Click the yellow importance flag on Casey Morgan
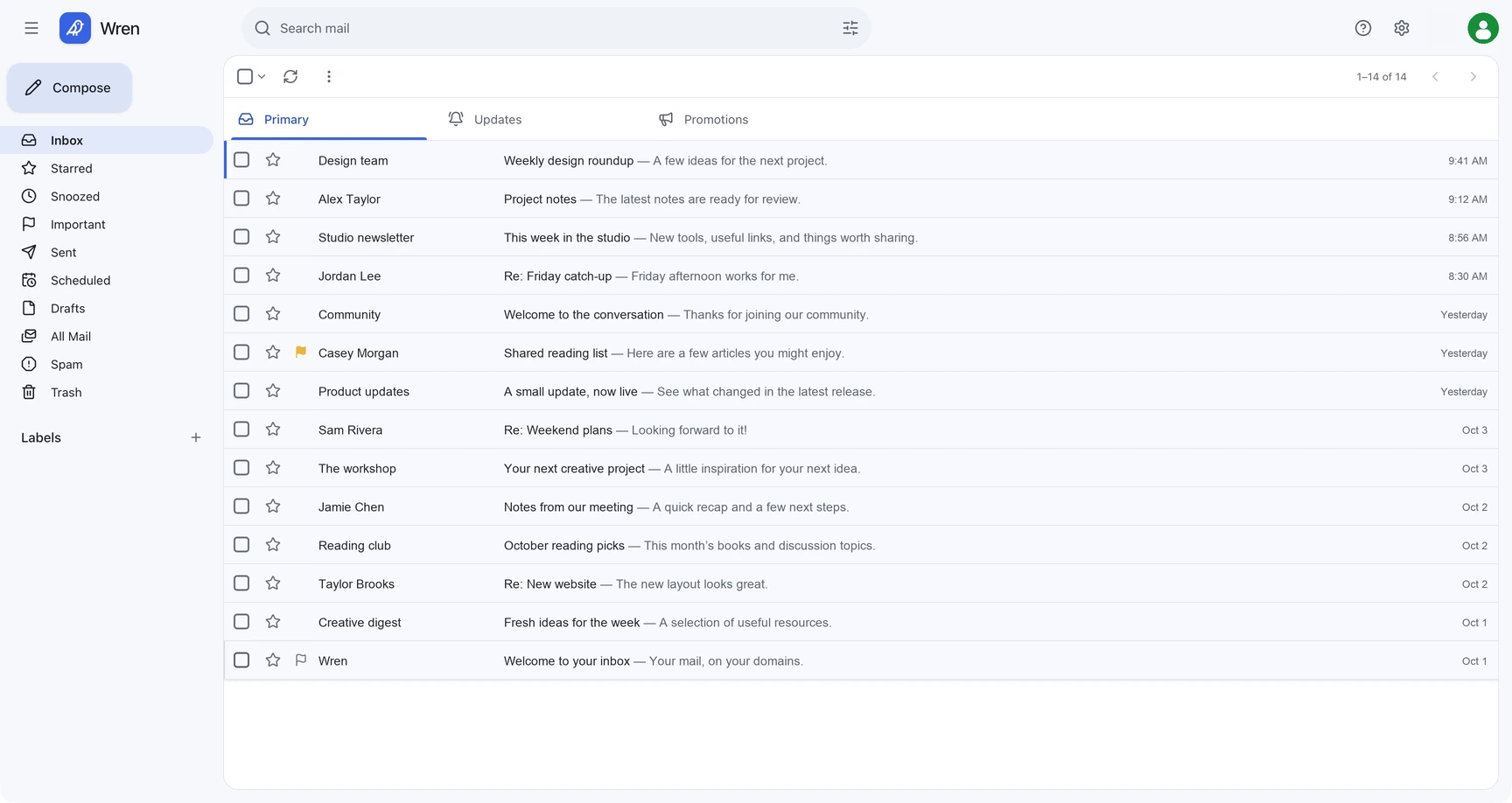 [x=301, y=353]
